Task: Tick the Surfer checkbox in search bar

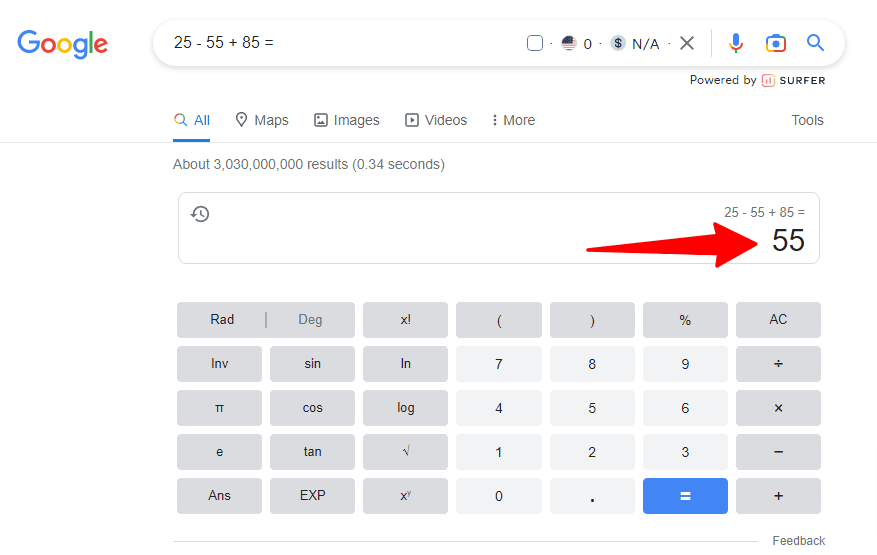Action: point(535,43)
